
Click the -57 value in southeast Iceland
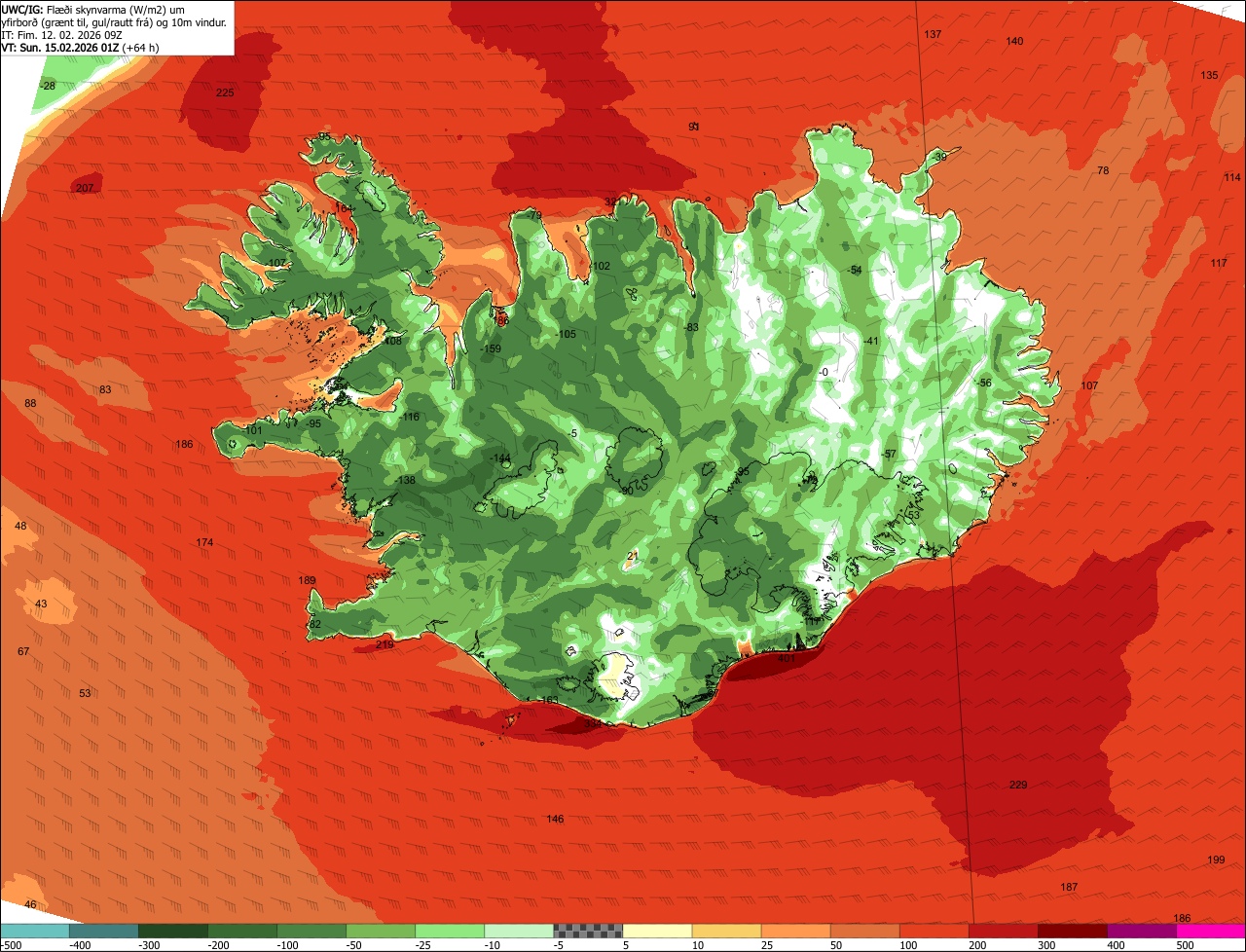[888, 454]
